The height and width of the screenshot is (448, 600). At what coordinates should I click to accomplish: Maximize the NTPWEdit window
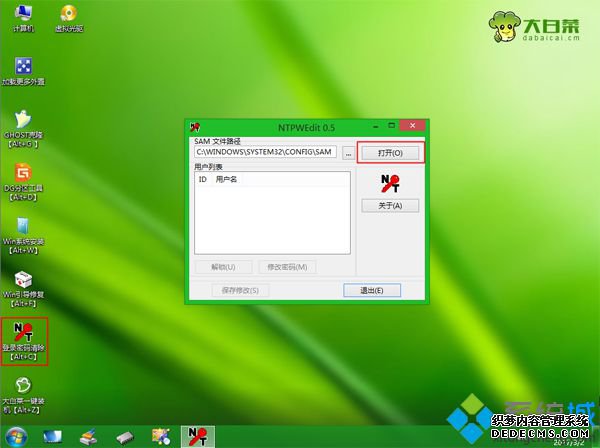(x=391, y=125)
